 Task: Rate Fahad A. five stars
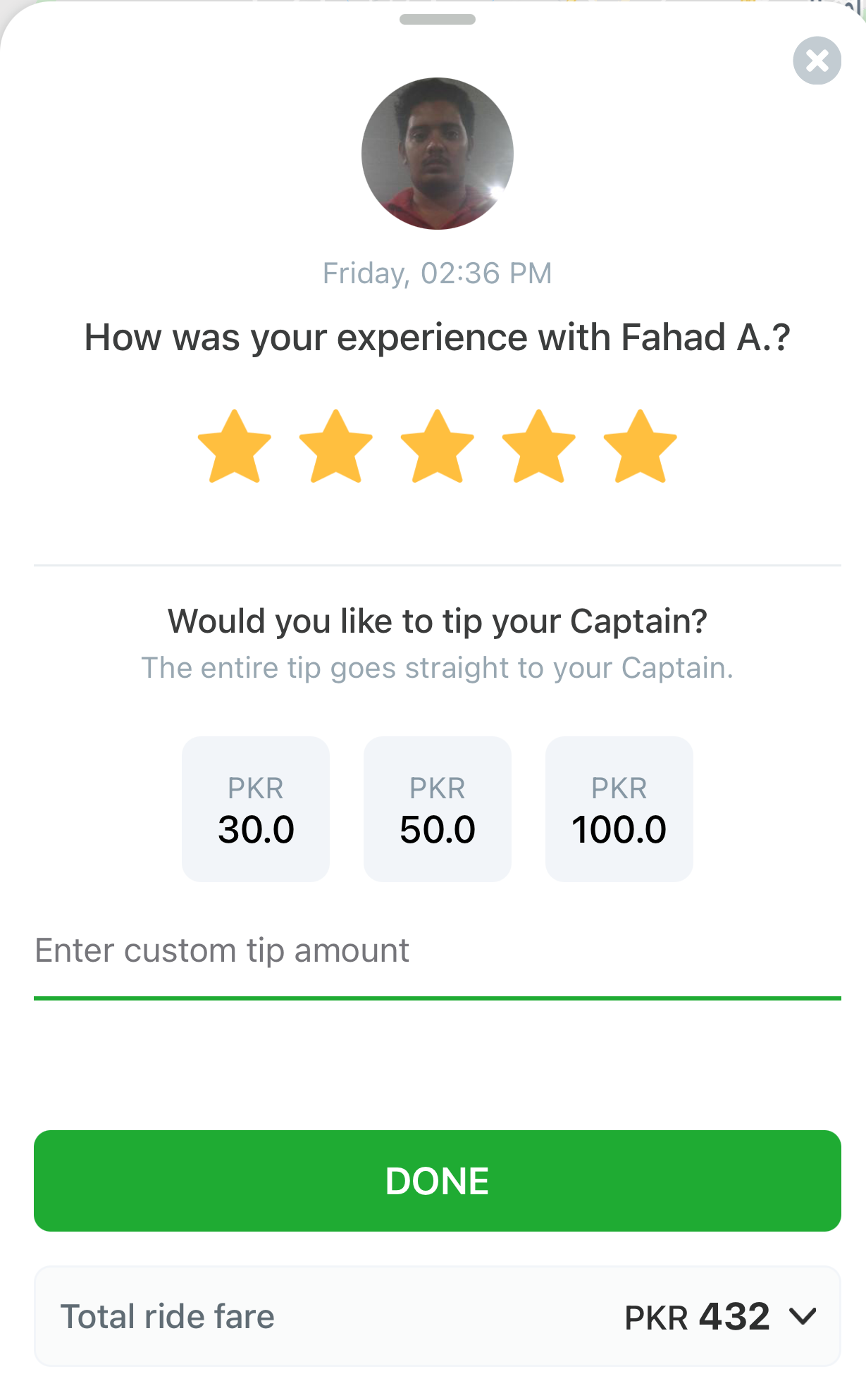click(x=641, y=447)
